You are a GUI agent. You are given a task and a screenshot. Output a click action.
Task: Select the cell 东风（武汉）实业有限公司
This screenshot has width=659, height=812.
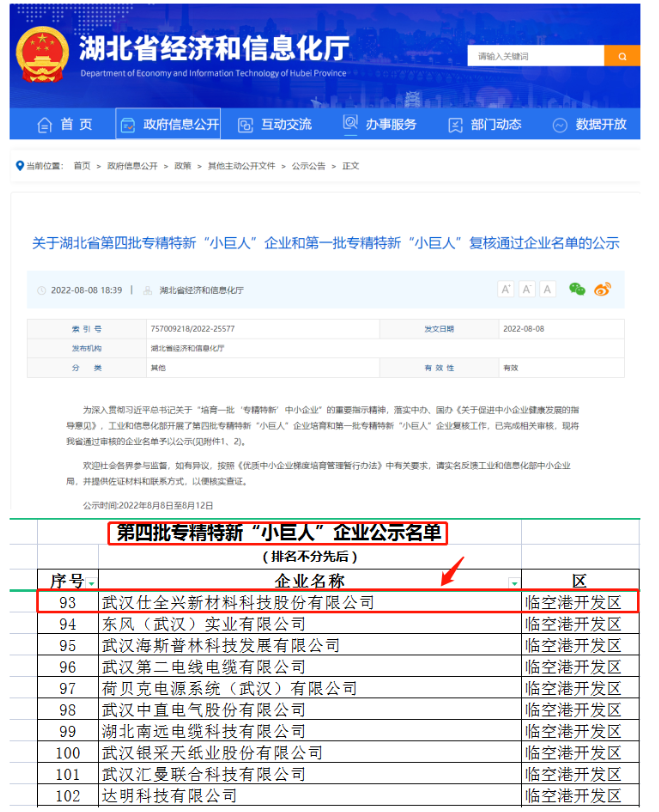tap(310, 624)
